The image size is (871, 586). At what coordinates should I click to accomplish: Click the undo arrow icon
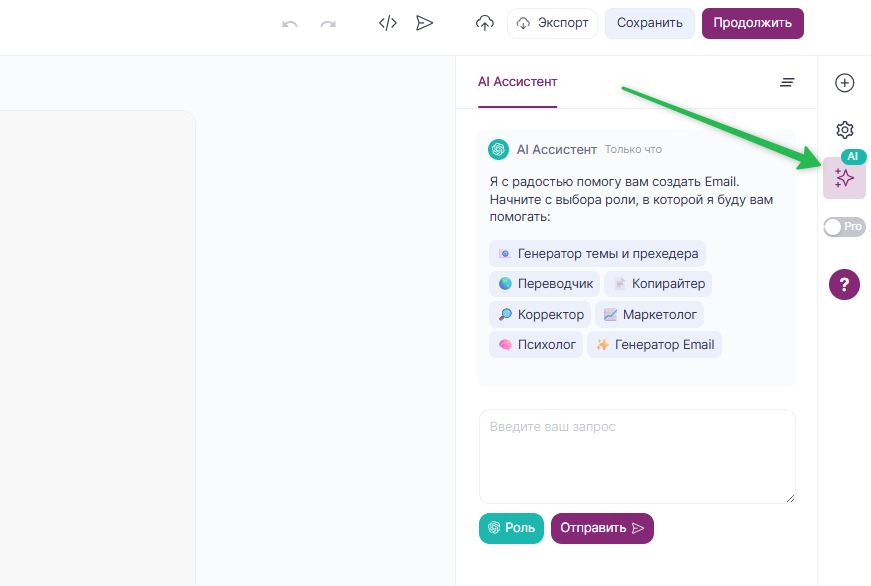tap(289, 24)
